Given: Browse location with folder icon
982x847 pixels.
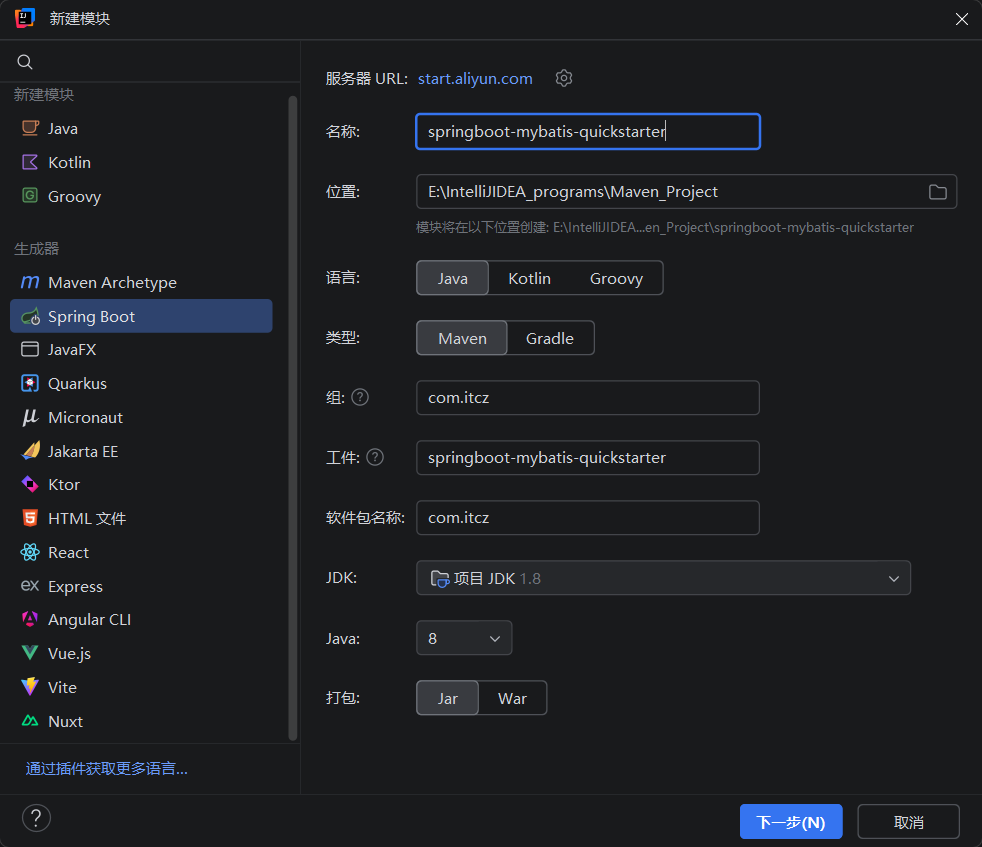Looking at the screenshot, I should 938,192.
